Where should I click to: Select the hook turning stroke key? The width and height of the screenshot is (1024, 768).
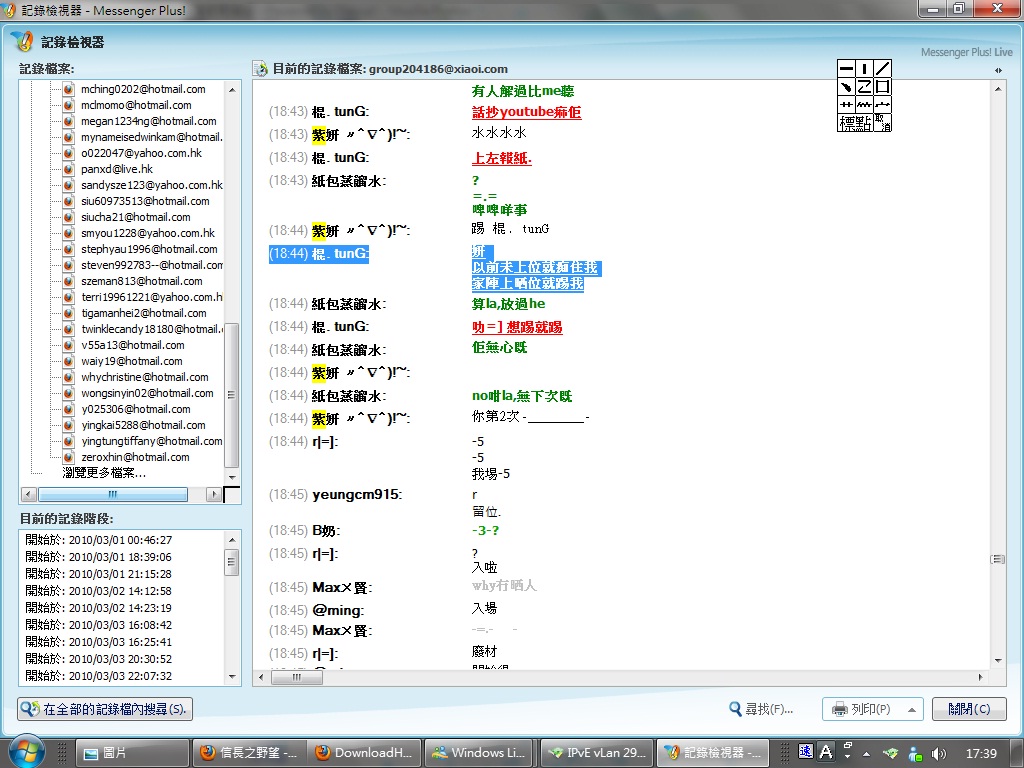[x=864, y=86]
